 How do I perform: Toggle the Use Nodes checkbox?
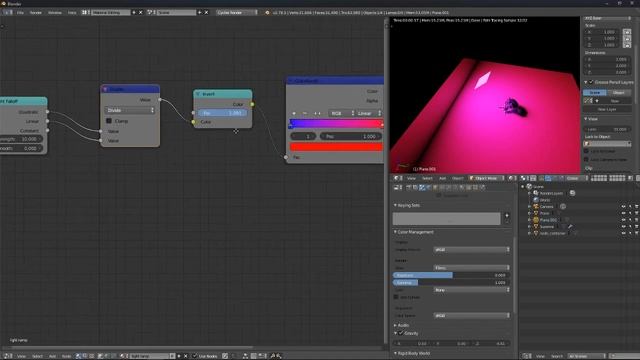coord(195,356)
